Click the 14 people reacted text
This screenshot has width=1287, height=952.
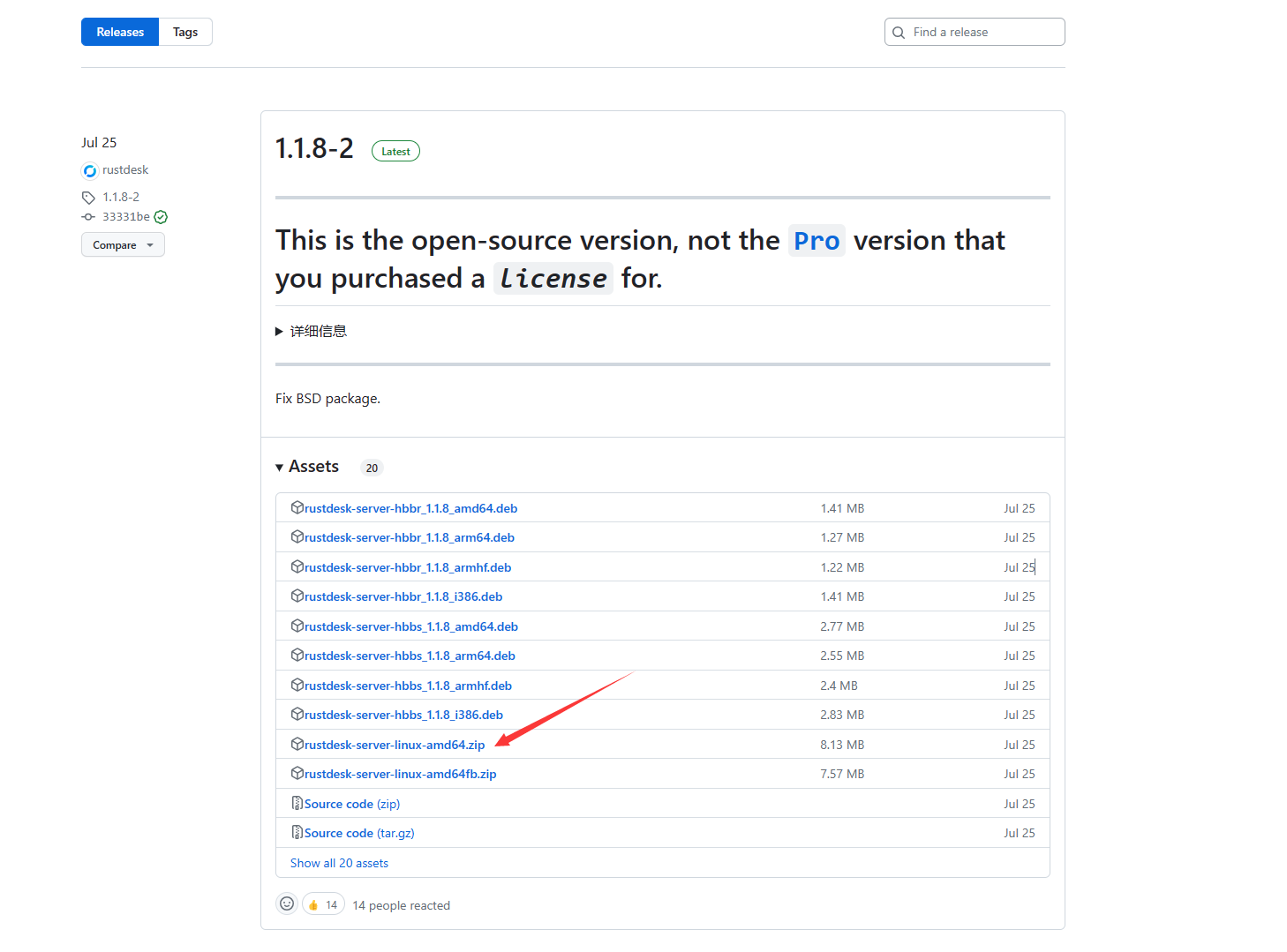coord(401,905)
